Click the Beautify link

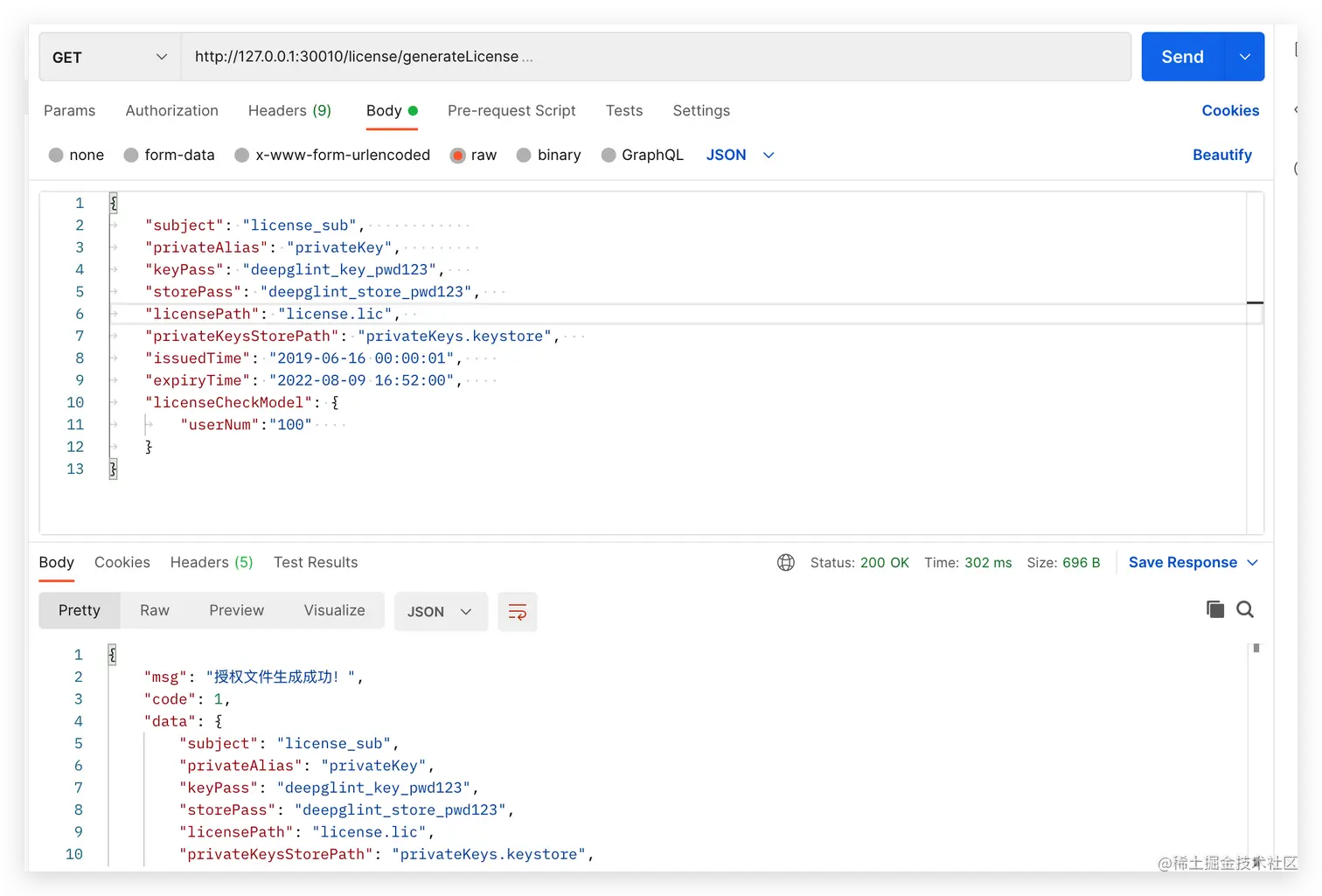[x=1222, y=155]
